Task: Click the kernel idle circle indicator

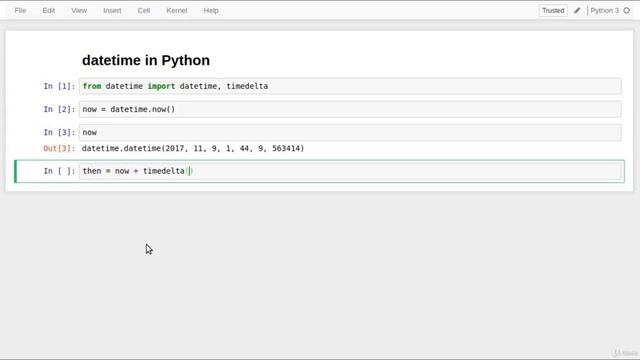Action: (627, 11)
